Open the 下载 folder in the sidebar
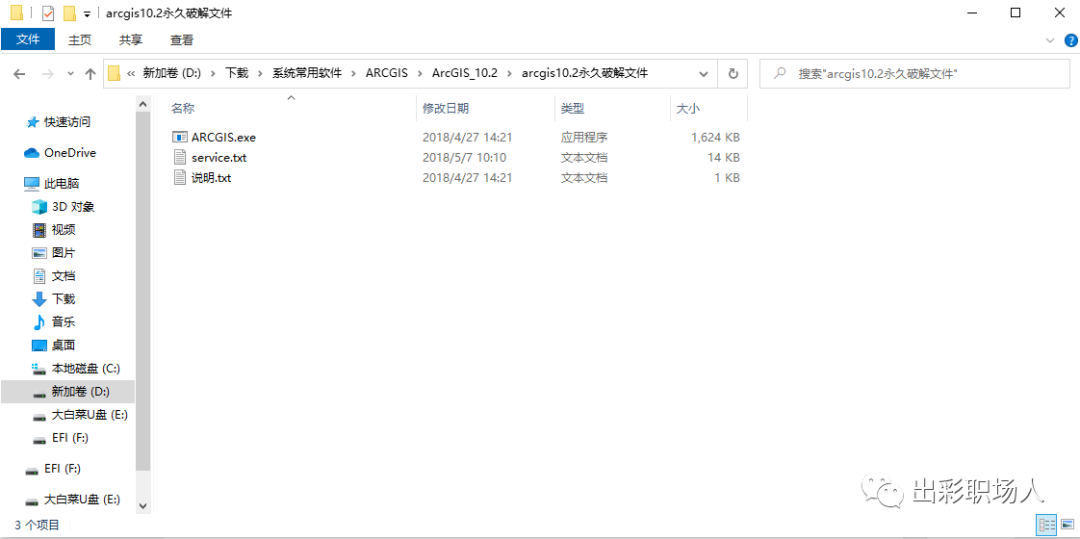1080x539 pixels. (63, 299)
